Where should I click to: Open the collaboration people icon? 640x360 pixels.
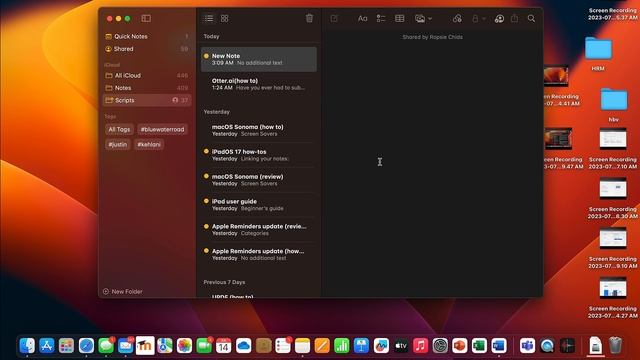pyautogui.click(x=499, y=18)
